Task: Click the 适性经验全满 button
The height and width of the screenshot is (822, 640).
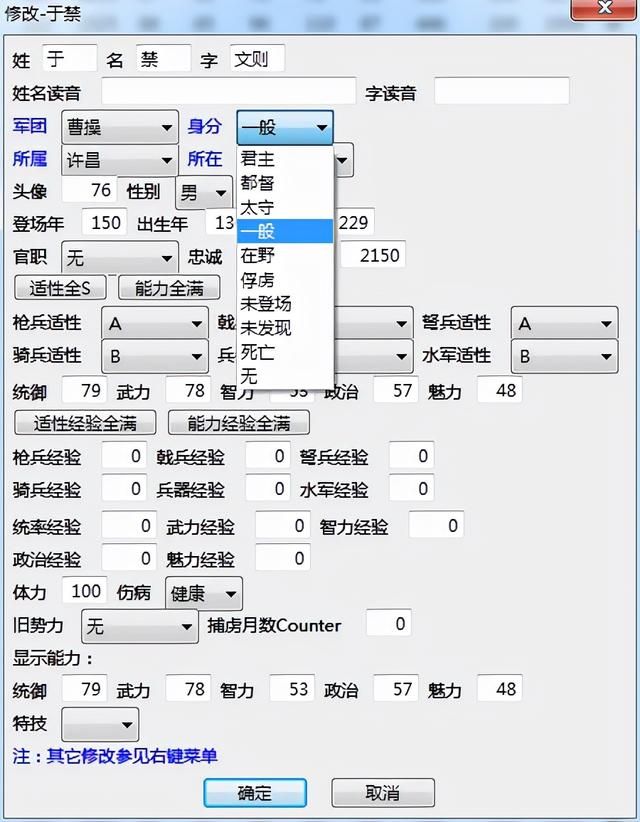Action: (85, 423)
